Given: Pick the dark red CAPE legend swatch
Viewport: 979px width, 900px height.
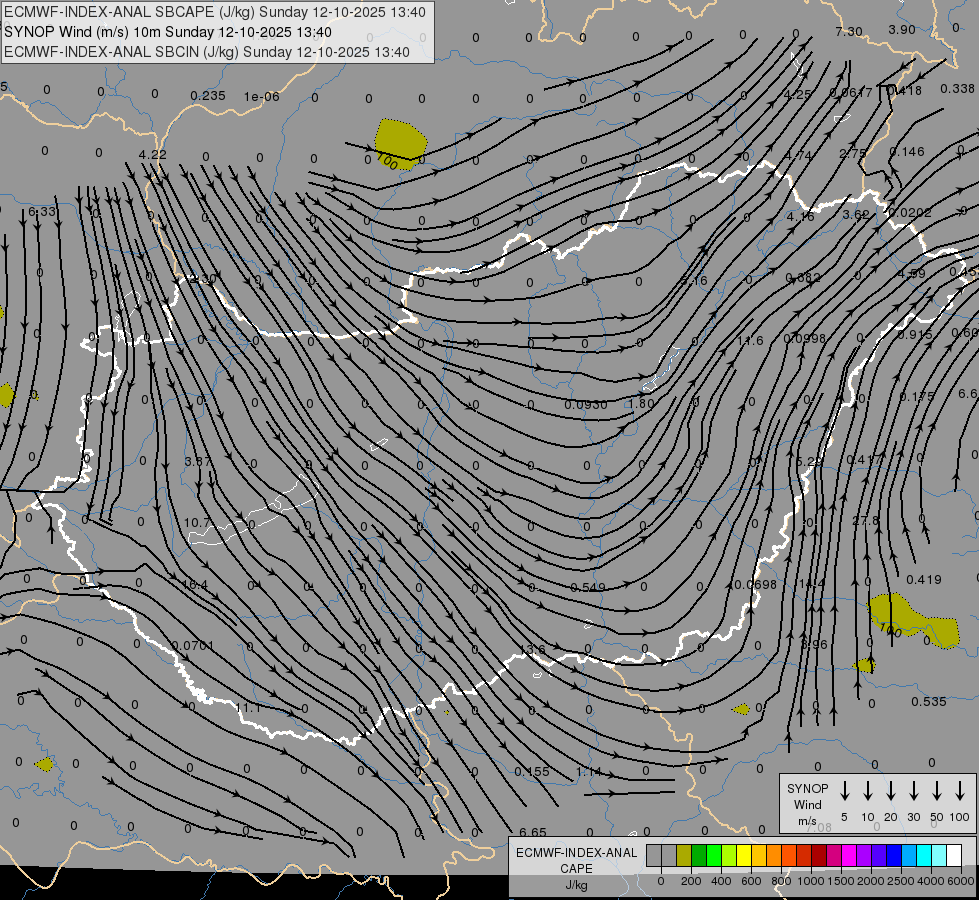Looking at the screenshot, I should pos(819,856).
